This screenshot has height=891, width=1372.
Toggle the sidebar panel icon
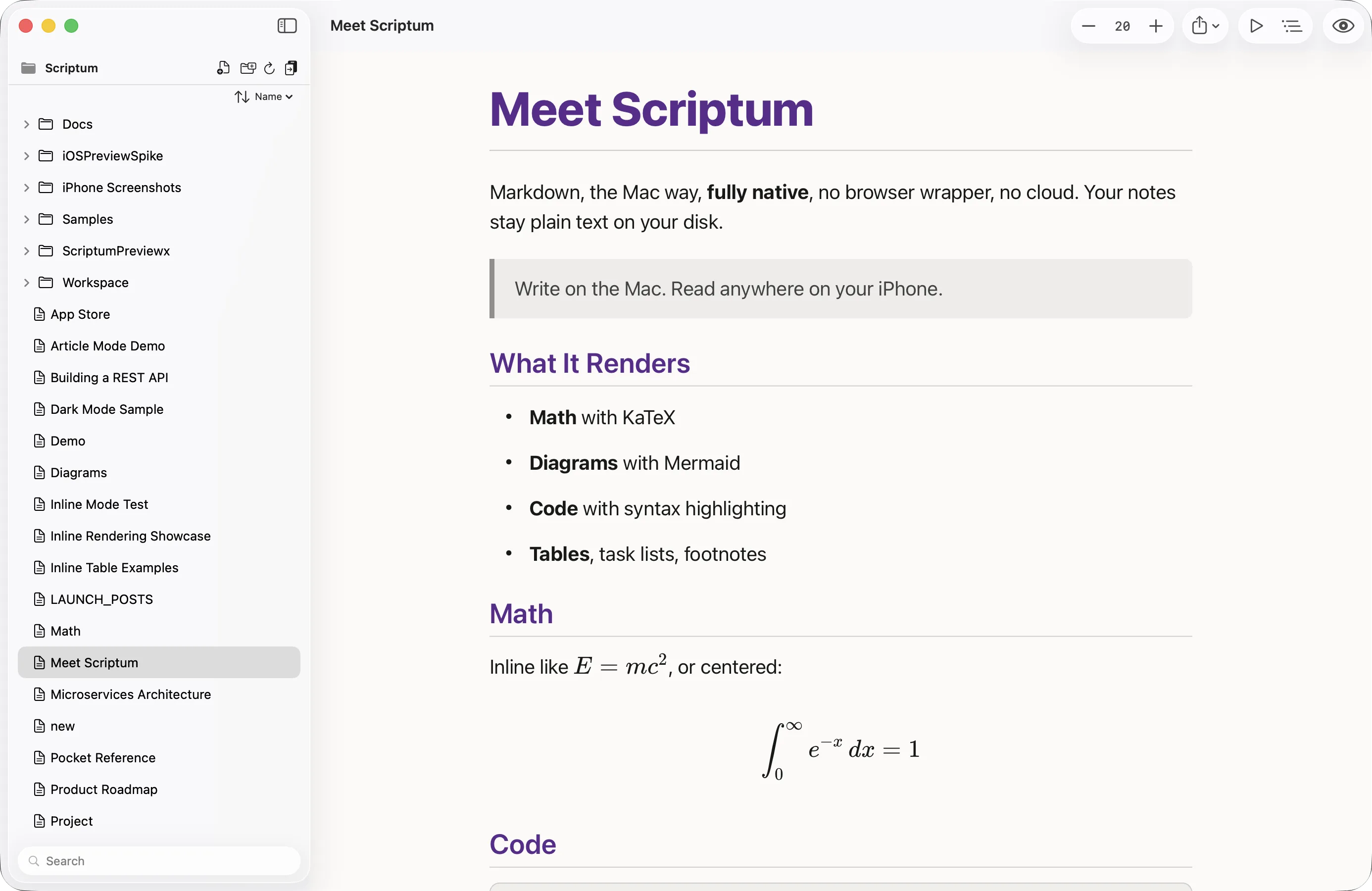tap(287, 26)
